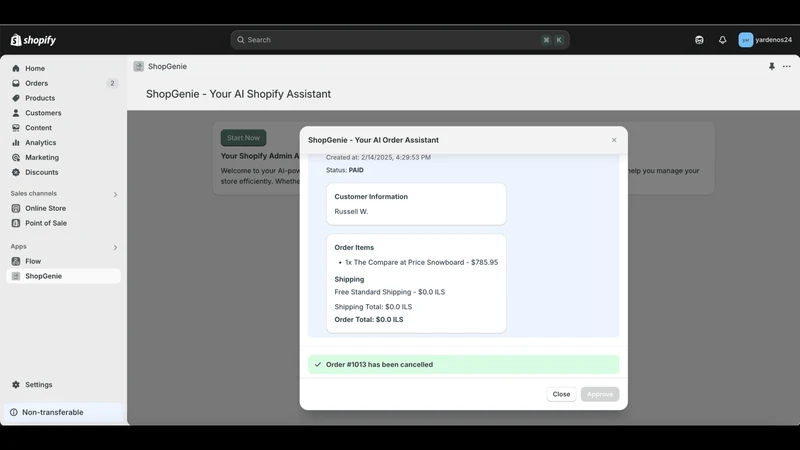Image resolution: width=800 pixels, height=450 pixels.
Task: Click the Analytics bar chart icon
Action: pyautogui.click(x=16, y=142)
